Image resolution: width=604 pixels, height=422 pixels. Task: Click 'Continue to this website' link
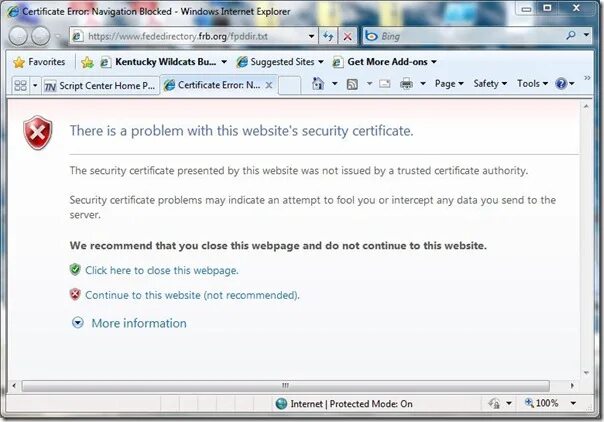click(x=192, y=295)
